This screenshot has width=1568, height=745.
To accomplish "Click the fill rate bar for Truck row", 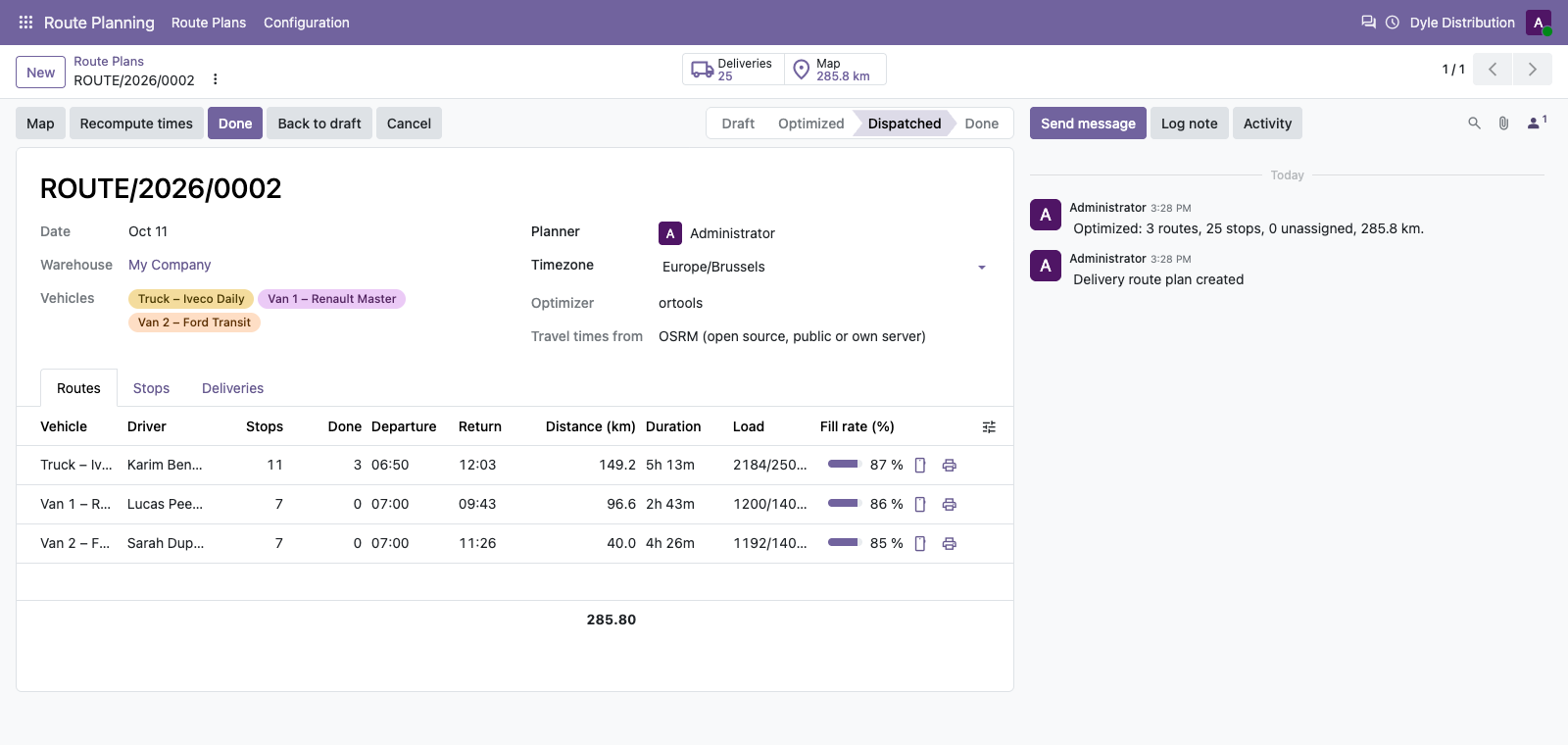I will [x=844, y=465].
